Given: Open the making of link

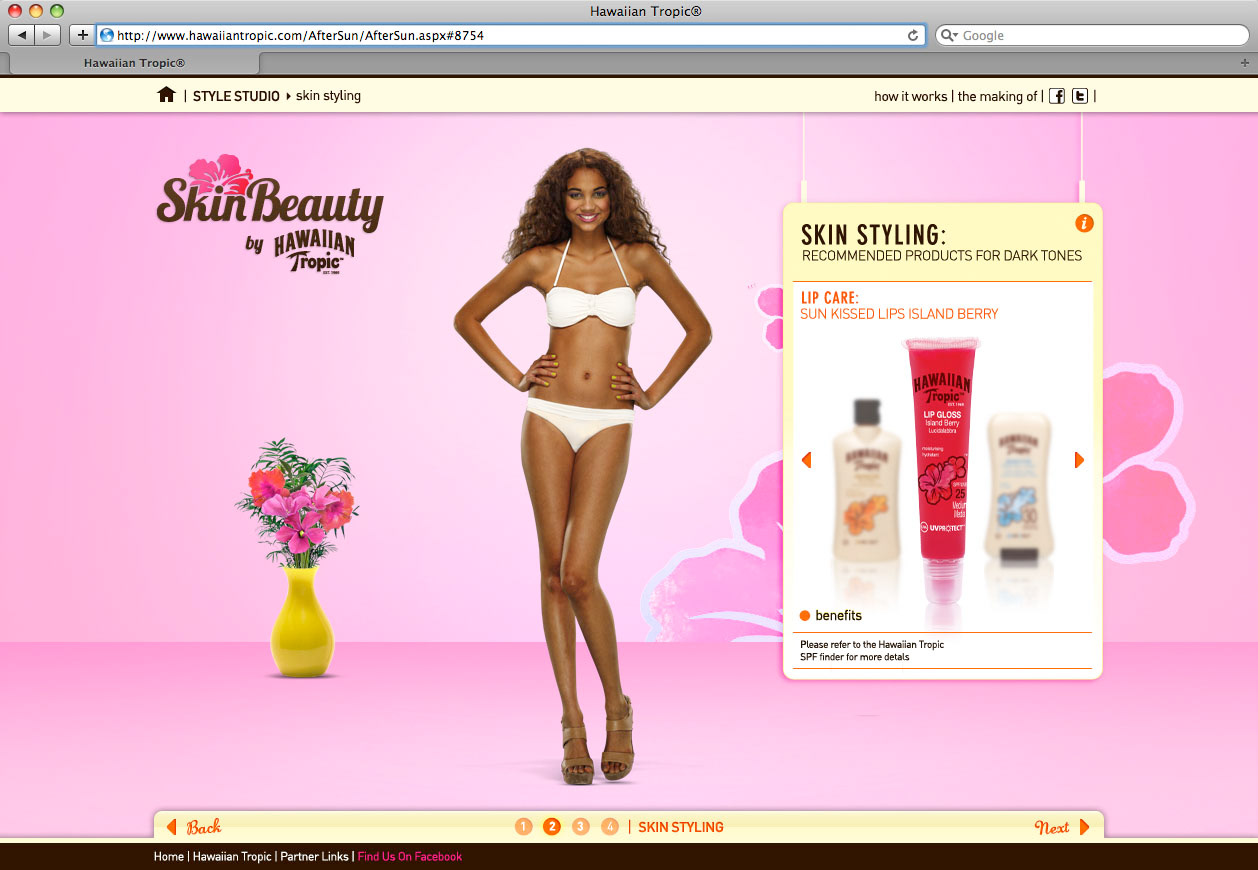Looking at the screenshot, I should 997,97.
